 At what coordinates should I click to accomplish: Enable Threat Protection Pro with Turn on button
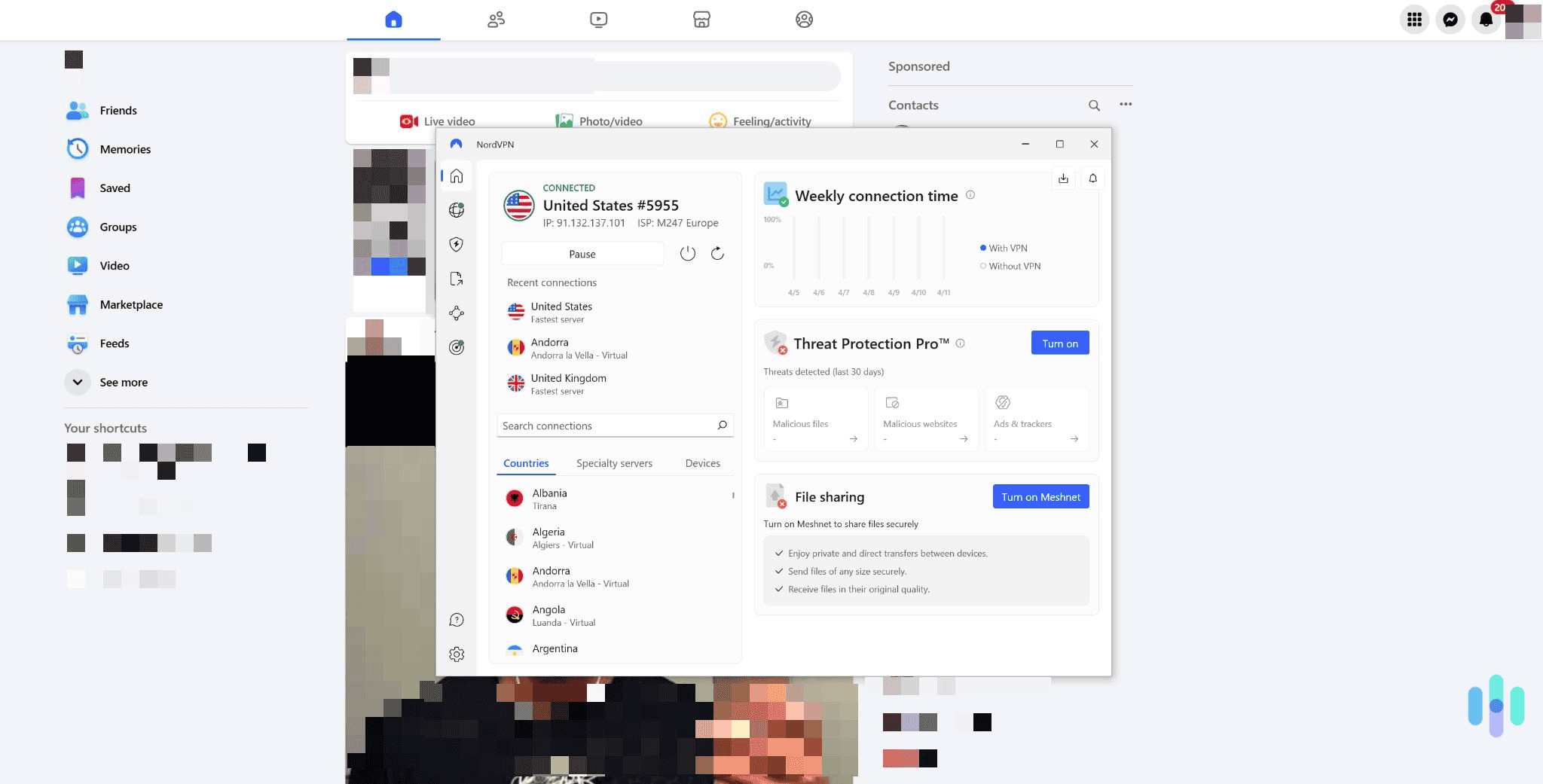pos(1059,343)
